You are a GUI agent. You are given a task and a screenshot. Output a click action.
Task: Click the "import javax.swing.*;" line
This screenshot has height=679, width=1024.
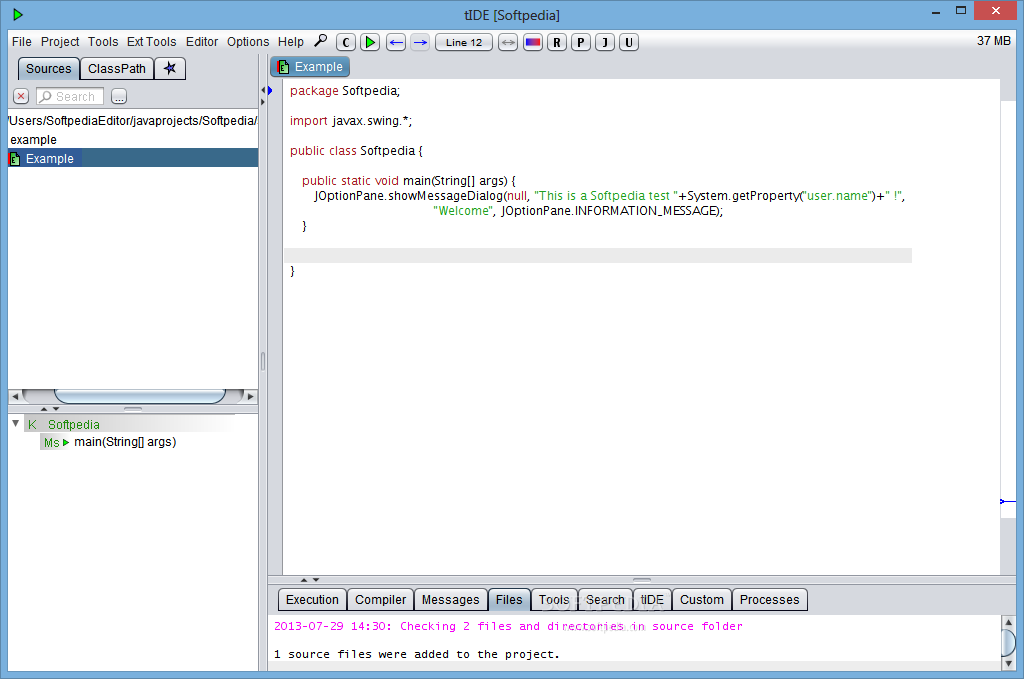(351, 121)
